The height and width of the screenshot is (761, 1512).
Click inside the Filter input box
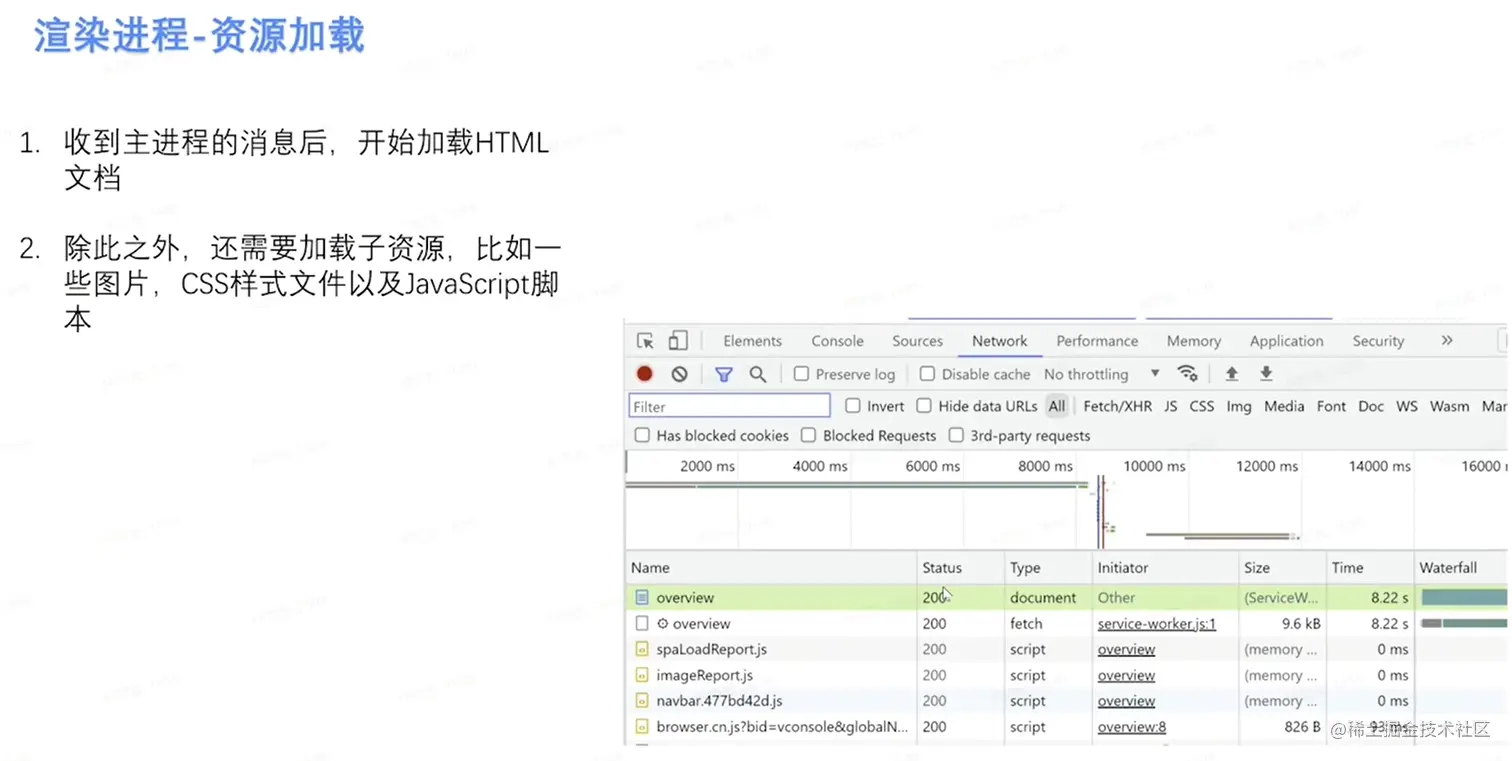[728, 405]
